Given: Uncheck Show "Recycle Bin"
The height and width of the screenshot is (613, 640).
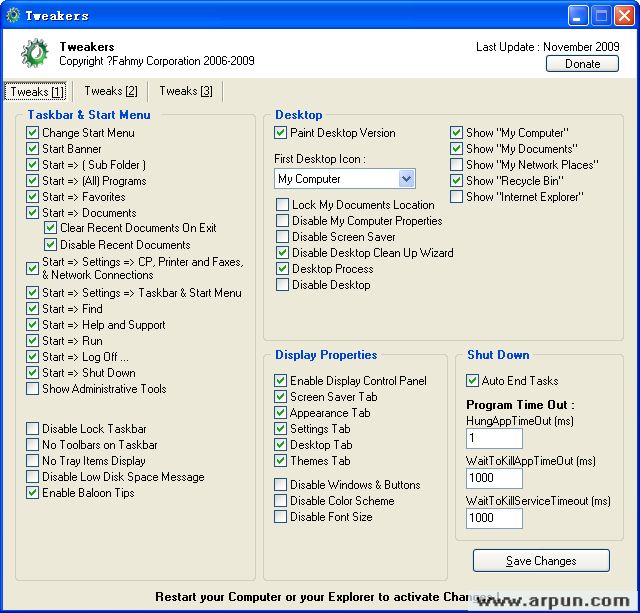Looking at the screenshot, I should (456, 180).
